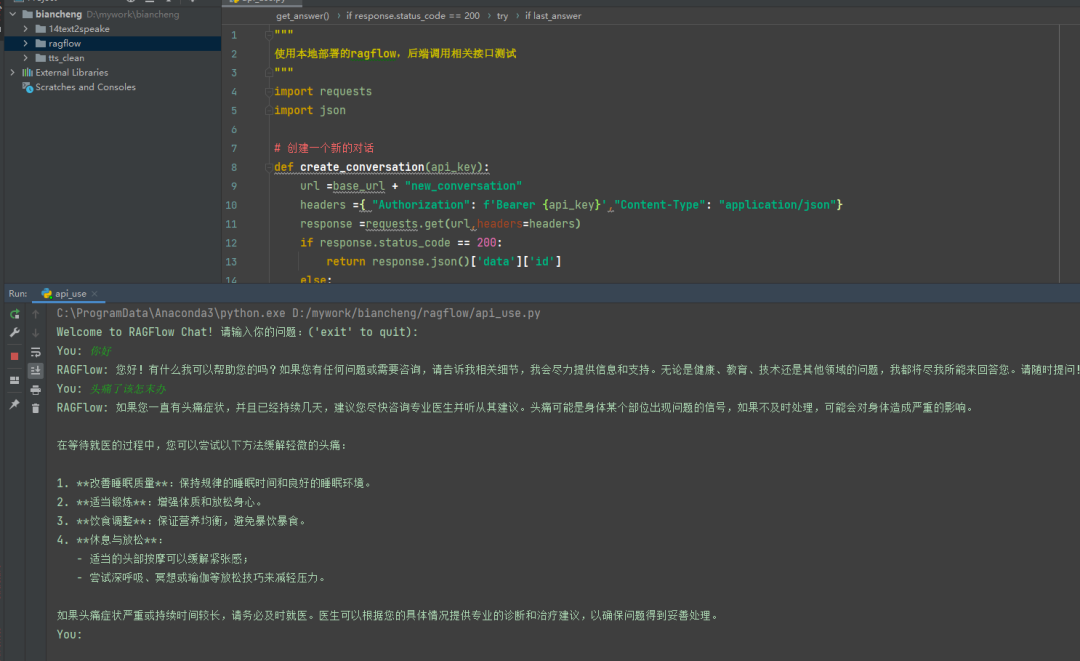The width and height of the screenshot is (1080, 661).
Task: Place cursor on create_conversation function name
Action: pyautogui.click(x=362, y=167)
